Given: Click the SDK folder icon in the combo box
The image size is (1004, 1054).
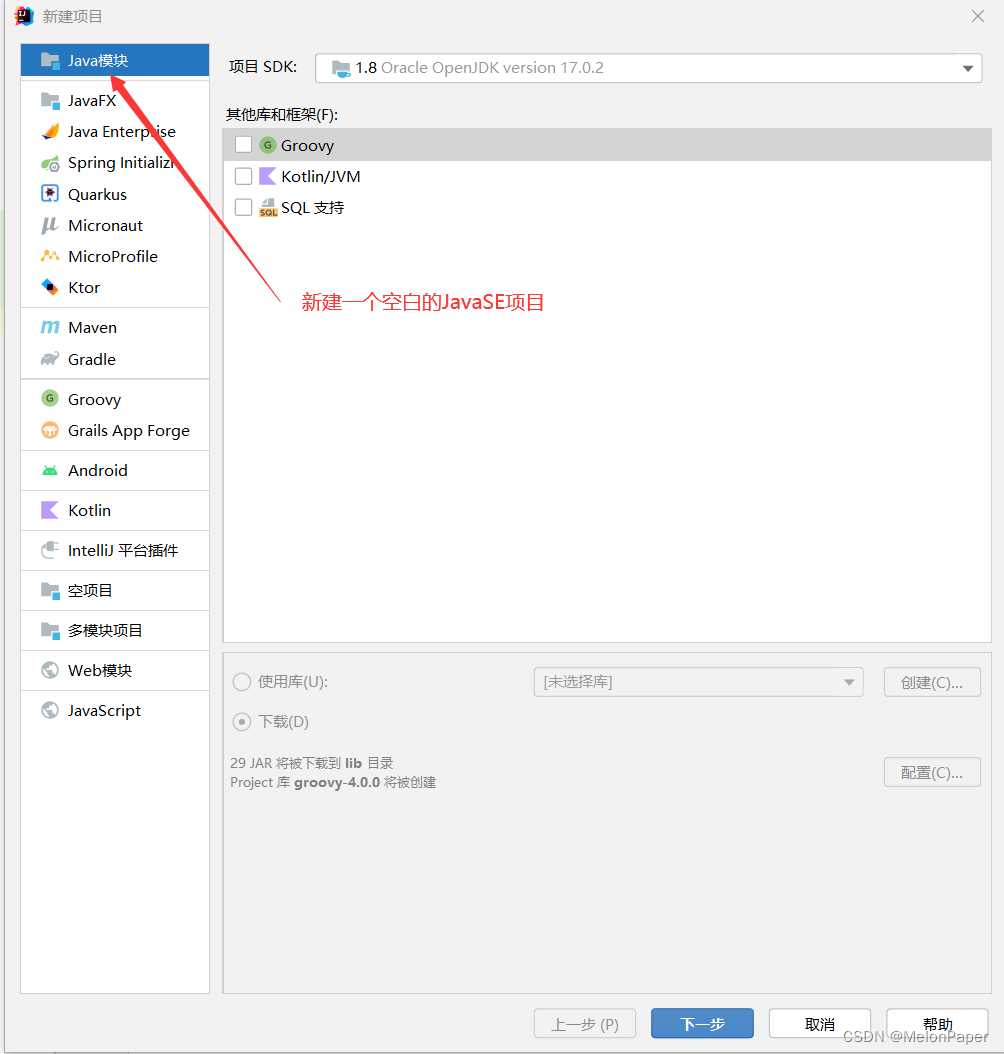Looking at the screenshot, I should tap(341, 69).
